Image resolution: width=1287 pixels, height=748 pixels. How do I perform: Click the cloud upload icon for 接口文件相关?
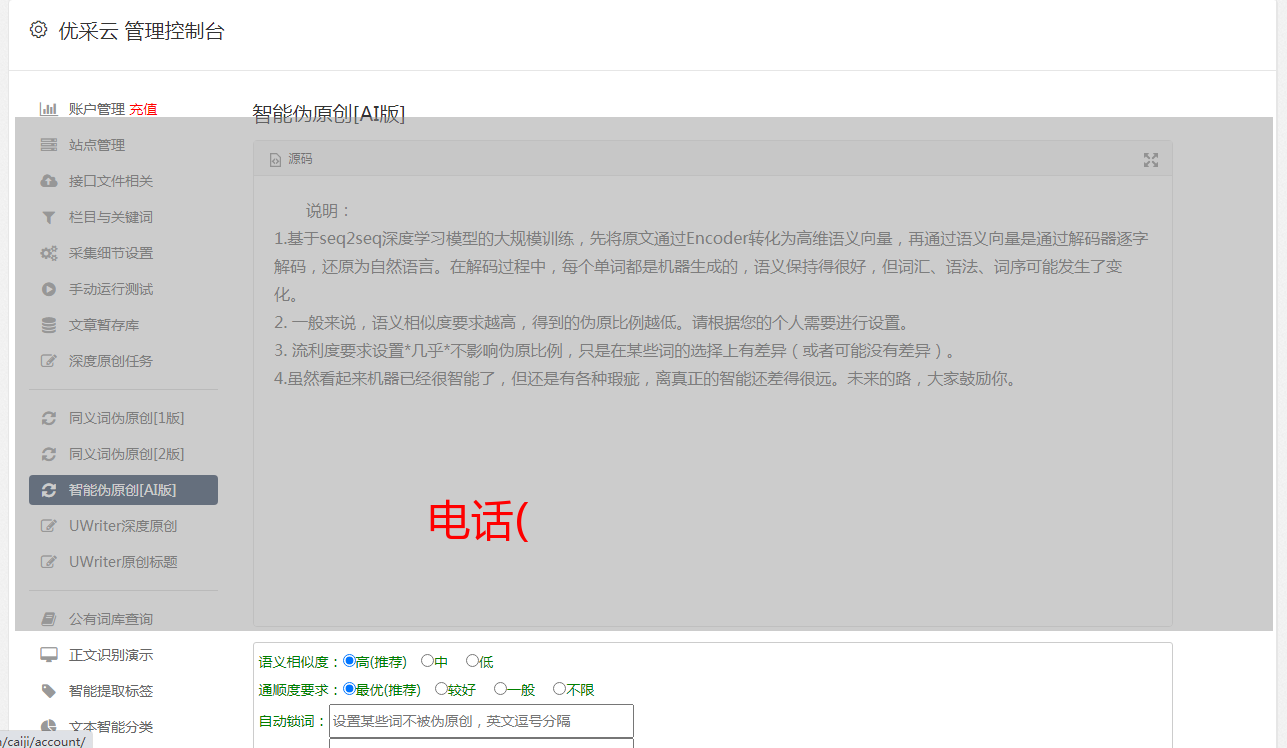point(48,181)
